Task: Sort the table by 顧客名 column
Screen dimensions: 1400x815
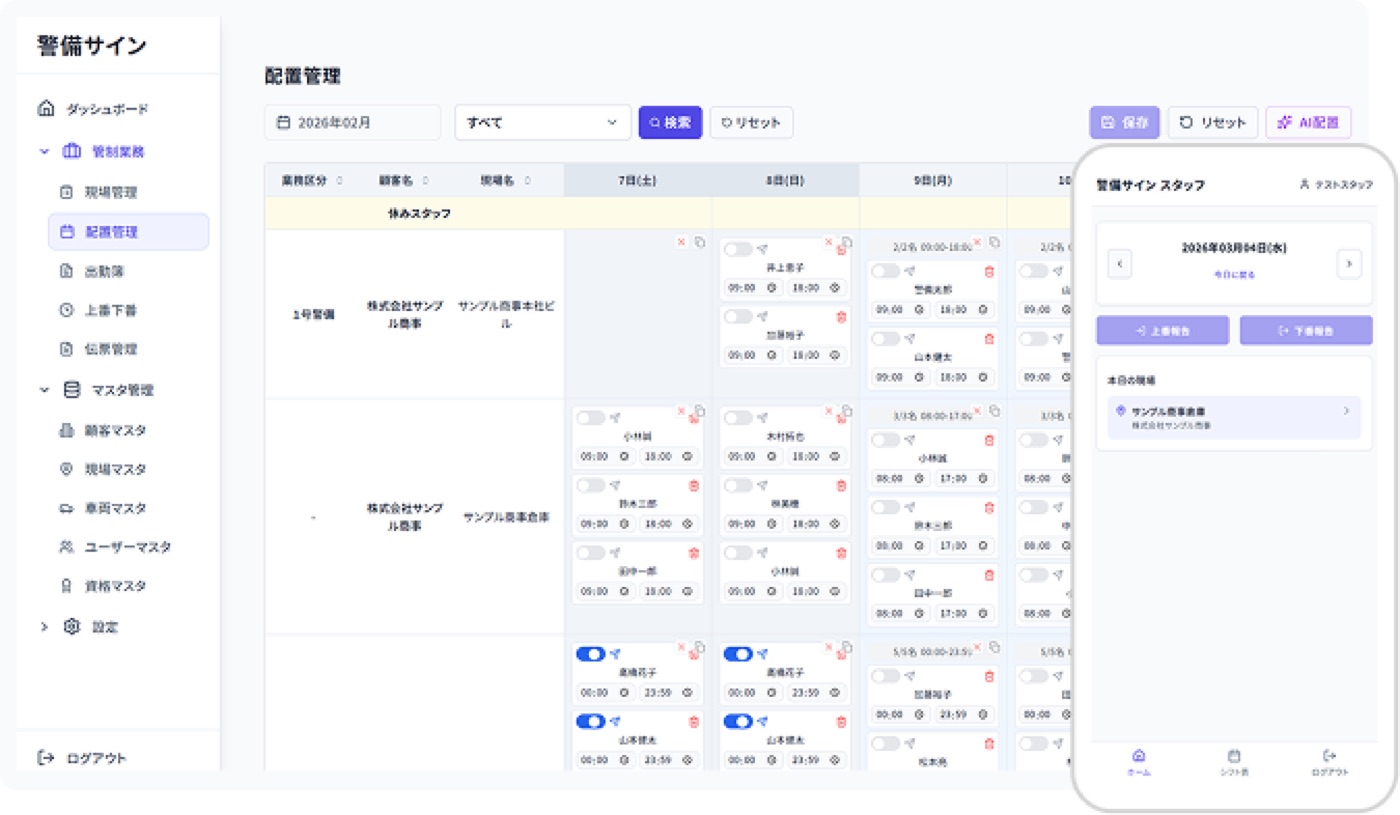Action: coord(426,181)
